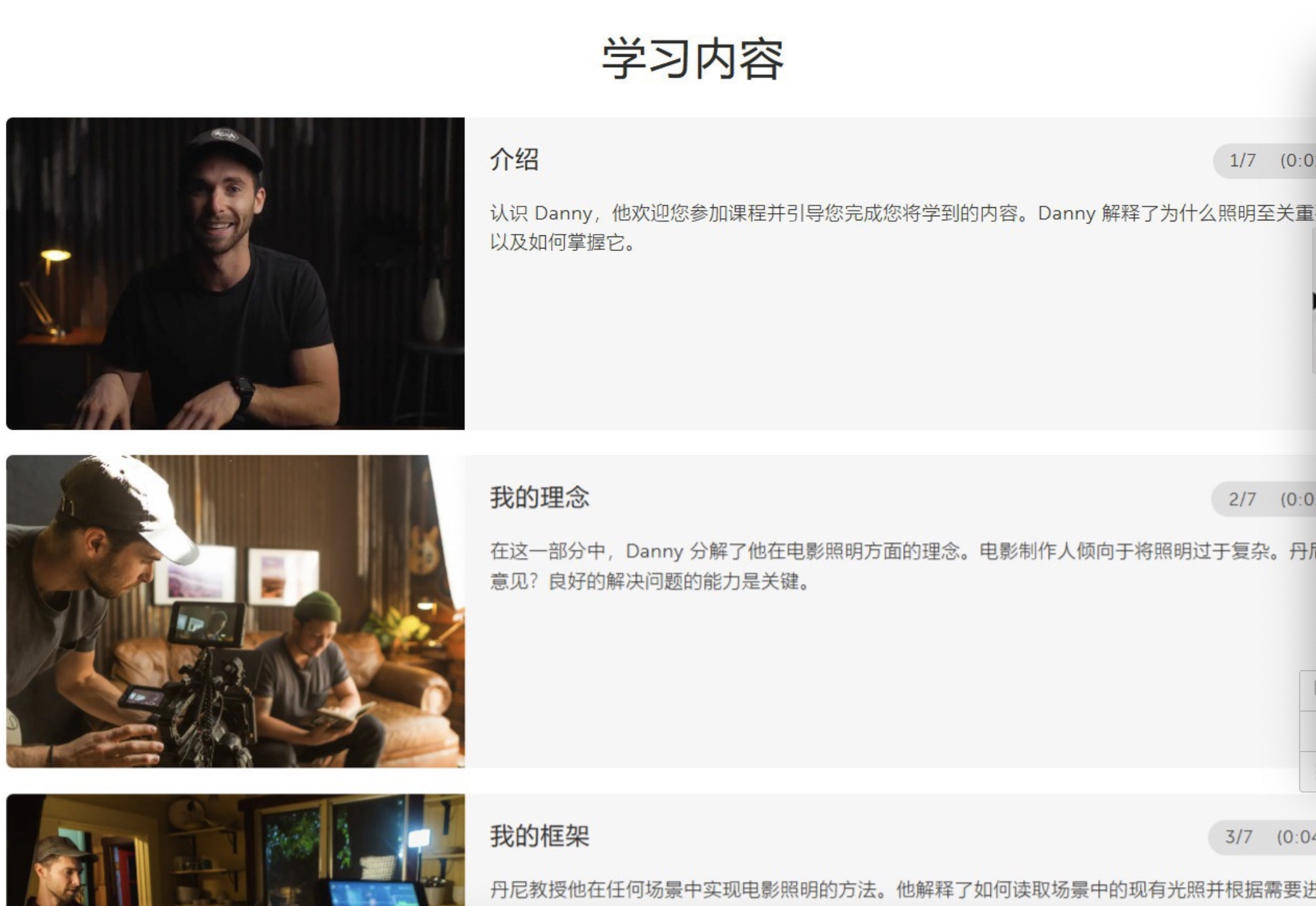Select the 3/7 lesson duration badge
The image size is (1316, 906).
1262,837
